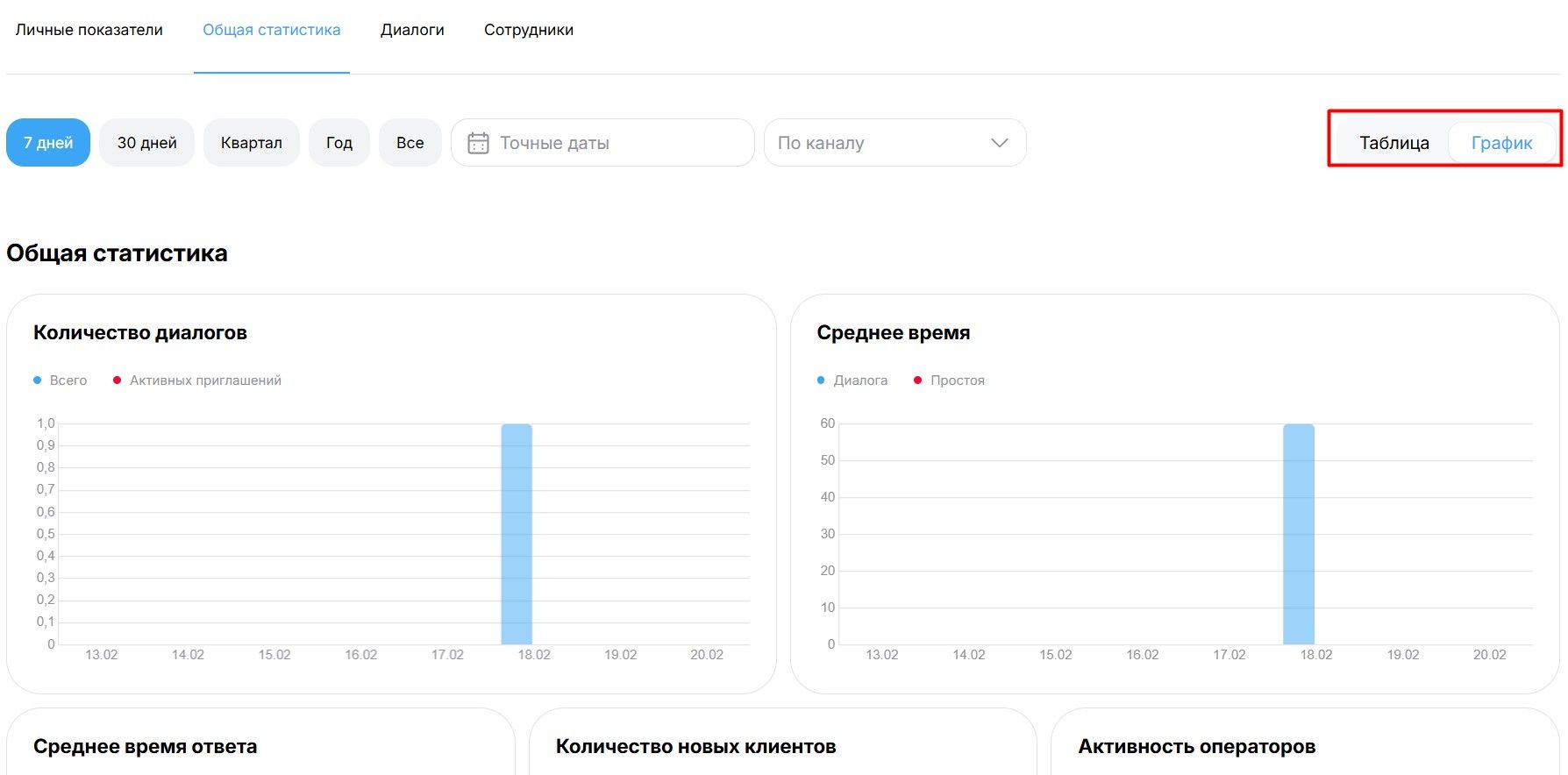
Task: Click the 18.02 bar in 'Количество диалогов'
Action: 517,535
